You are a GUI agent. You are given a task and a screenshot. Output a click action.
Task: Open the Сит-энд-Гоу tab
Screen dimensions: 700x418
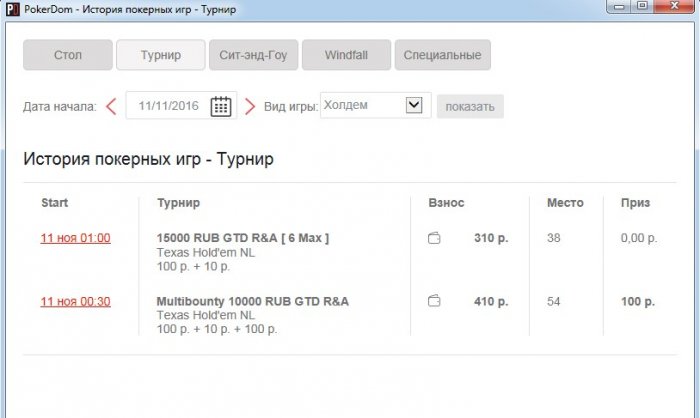point(253,55)
